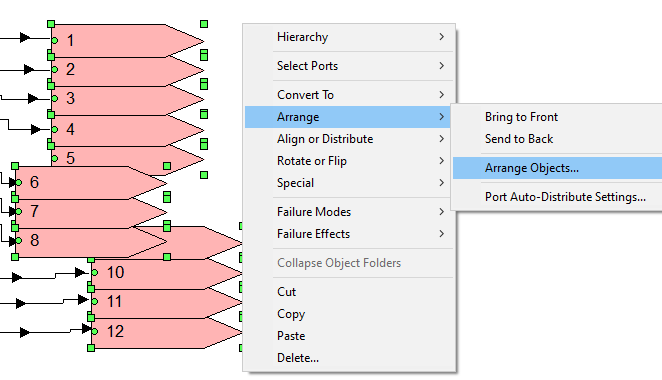Click the input port circle on block 2
662x380 pixels.
point(54,69)
